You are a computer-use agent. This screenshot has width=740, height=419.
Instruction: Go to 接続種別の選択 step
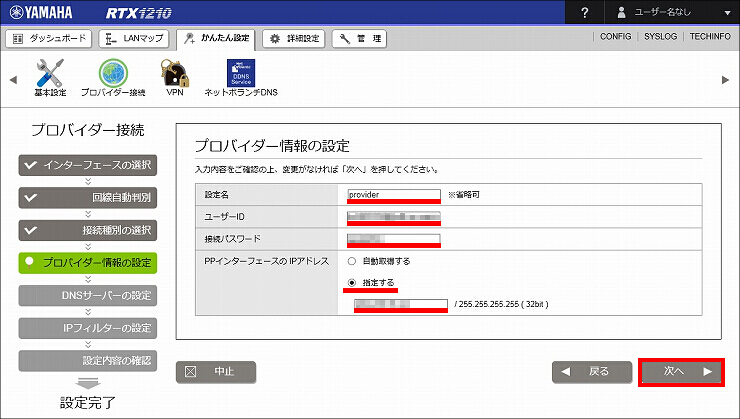[x=88, y=230]
